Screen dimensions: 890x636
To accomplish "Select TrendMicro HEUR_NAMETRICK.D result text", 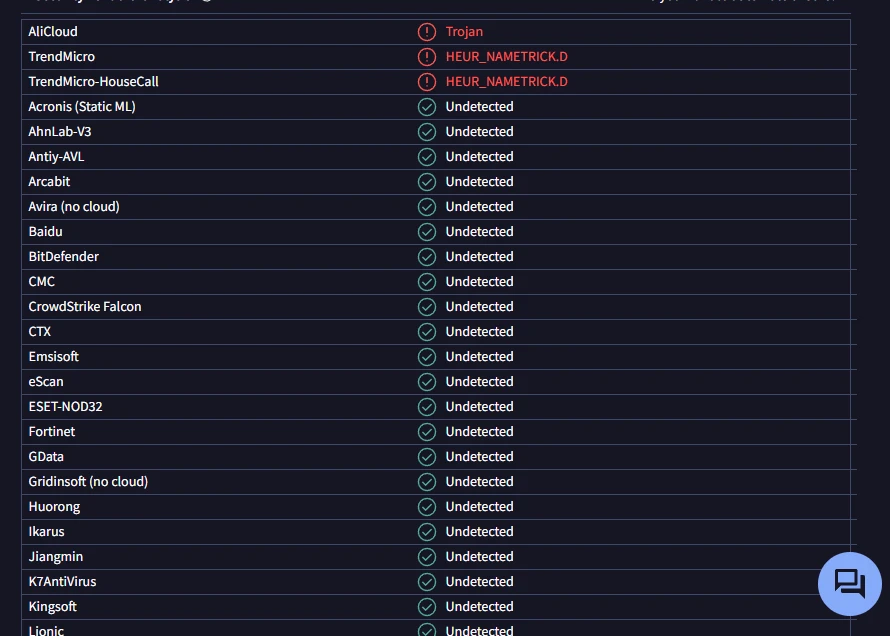I will 506,57.
